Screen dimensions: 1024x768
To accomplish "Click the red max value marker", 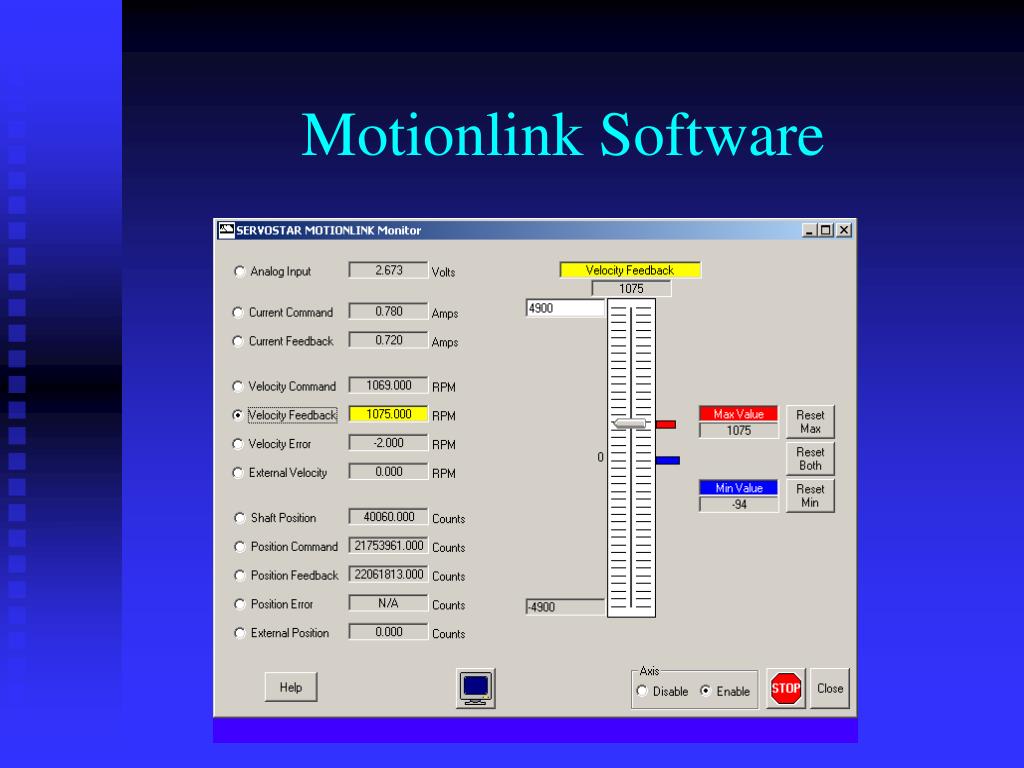I will (665, 424).
